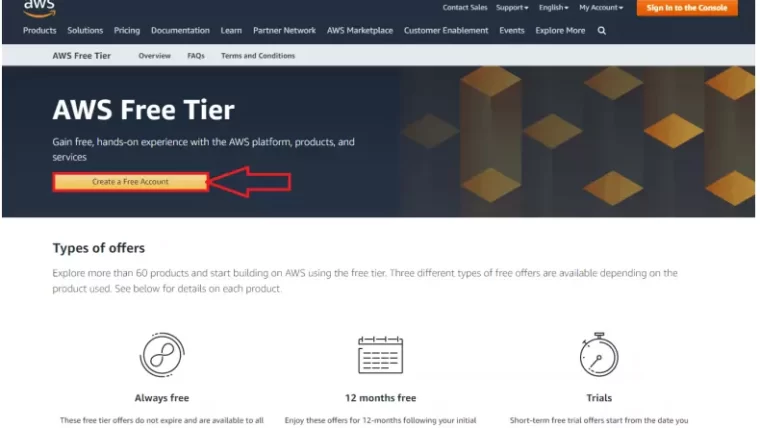Click the AWS logo
The image size is (760, 428).
pos(39,8)
